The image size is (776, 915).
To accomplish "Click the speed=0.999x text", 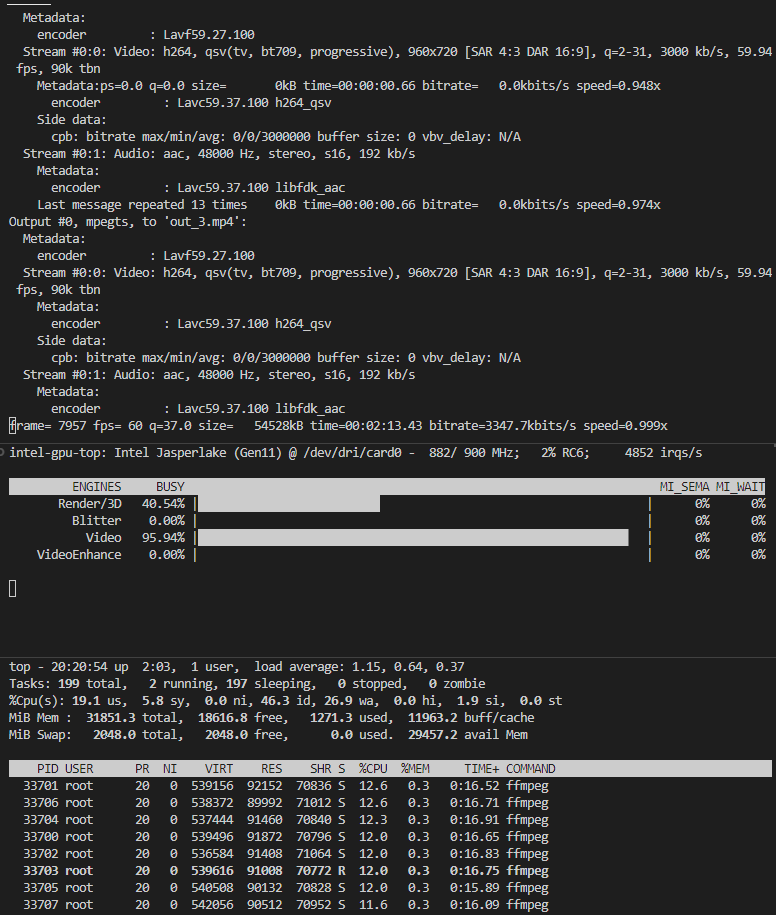I will (625, 426).
